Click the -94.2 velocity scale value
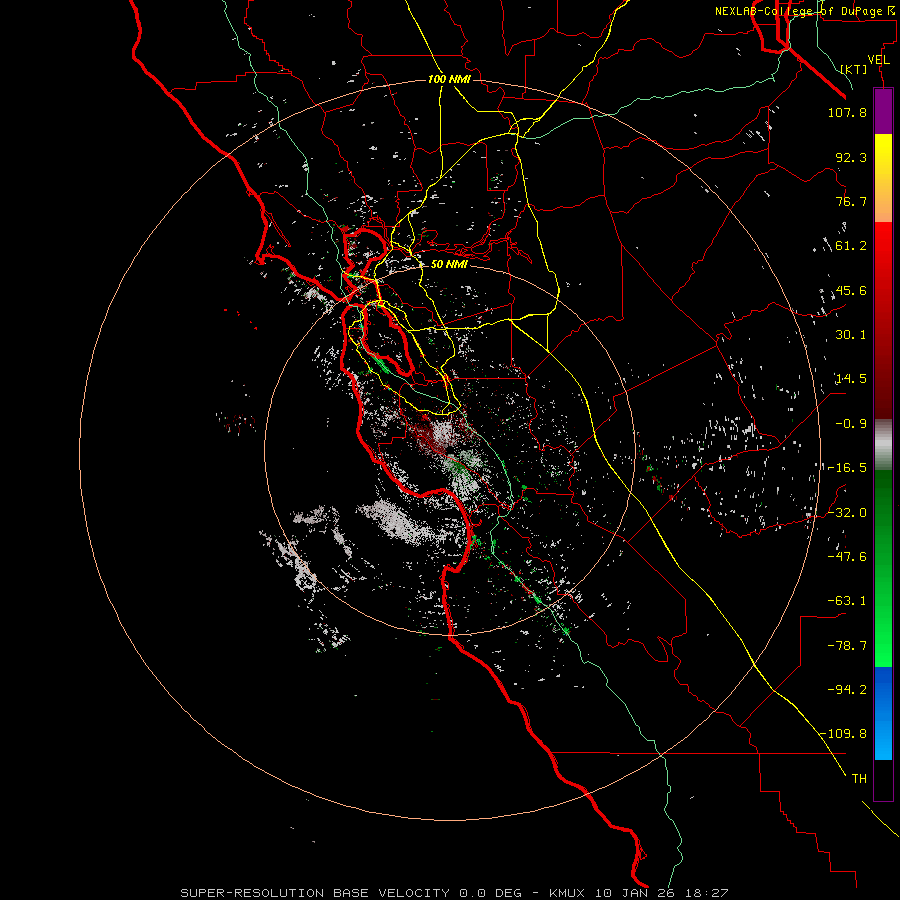This screenshot has height=900, width=900. (x=847, y=690)
